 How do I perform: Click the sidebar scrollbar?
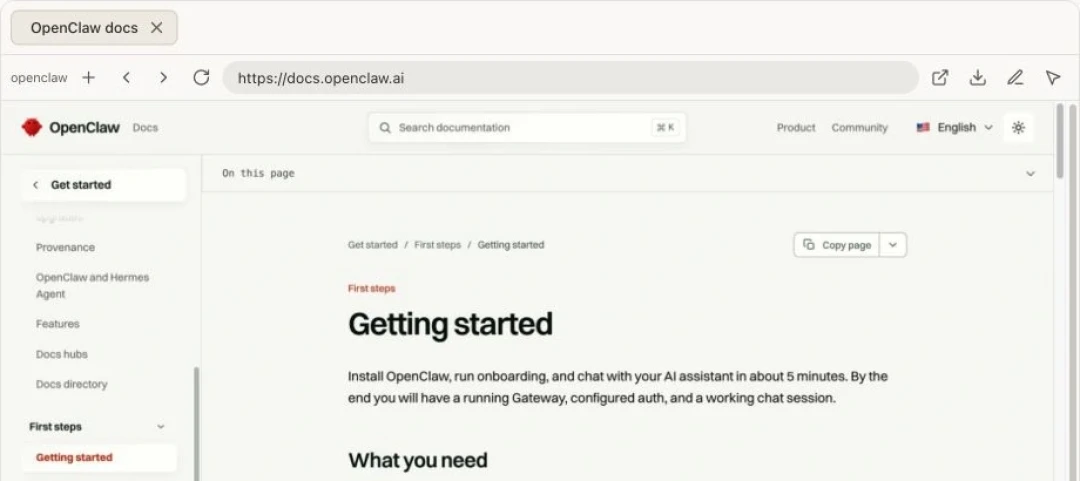pos(196,423)
